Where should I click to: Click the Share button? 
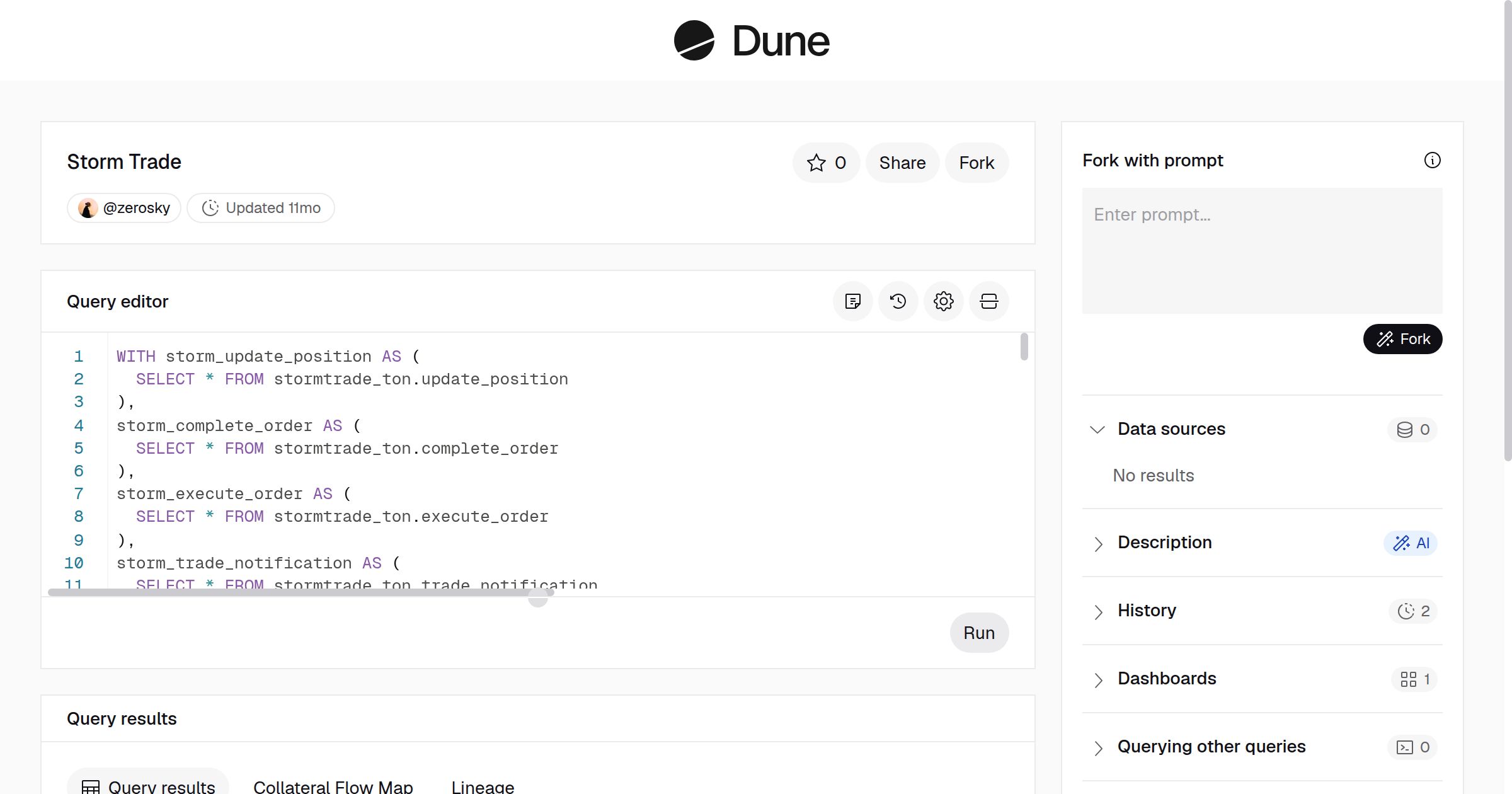click(x=902, y=163)
